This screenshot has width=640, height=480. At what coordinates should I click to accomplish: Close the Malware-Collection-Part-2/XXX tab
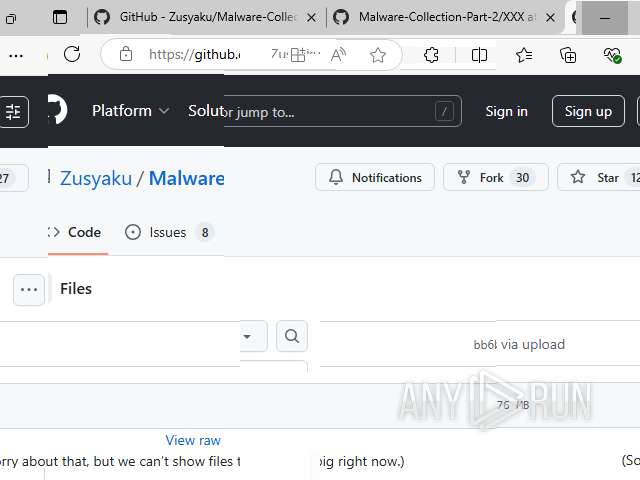coord(550,18)
